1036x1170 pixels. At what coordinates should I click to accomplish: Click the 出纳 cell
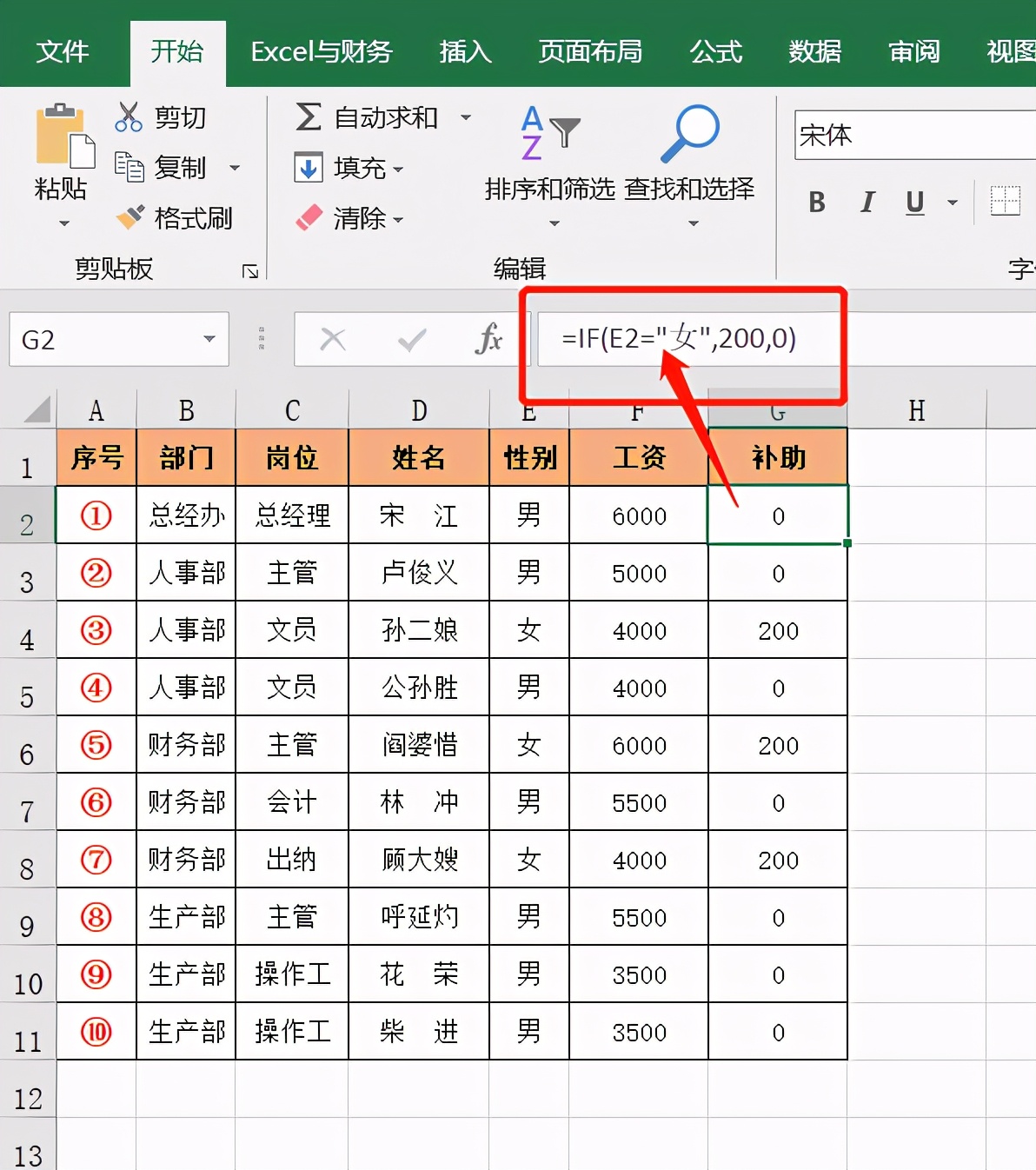292,860
